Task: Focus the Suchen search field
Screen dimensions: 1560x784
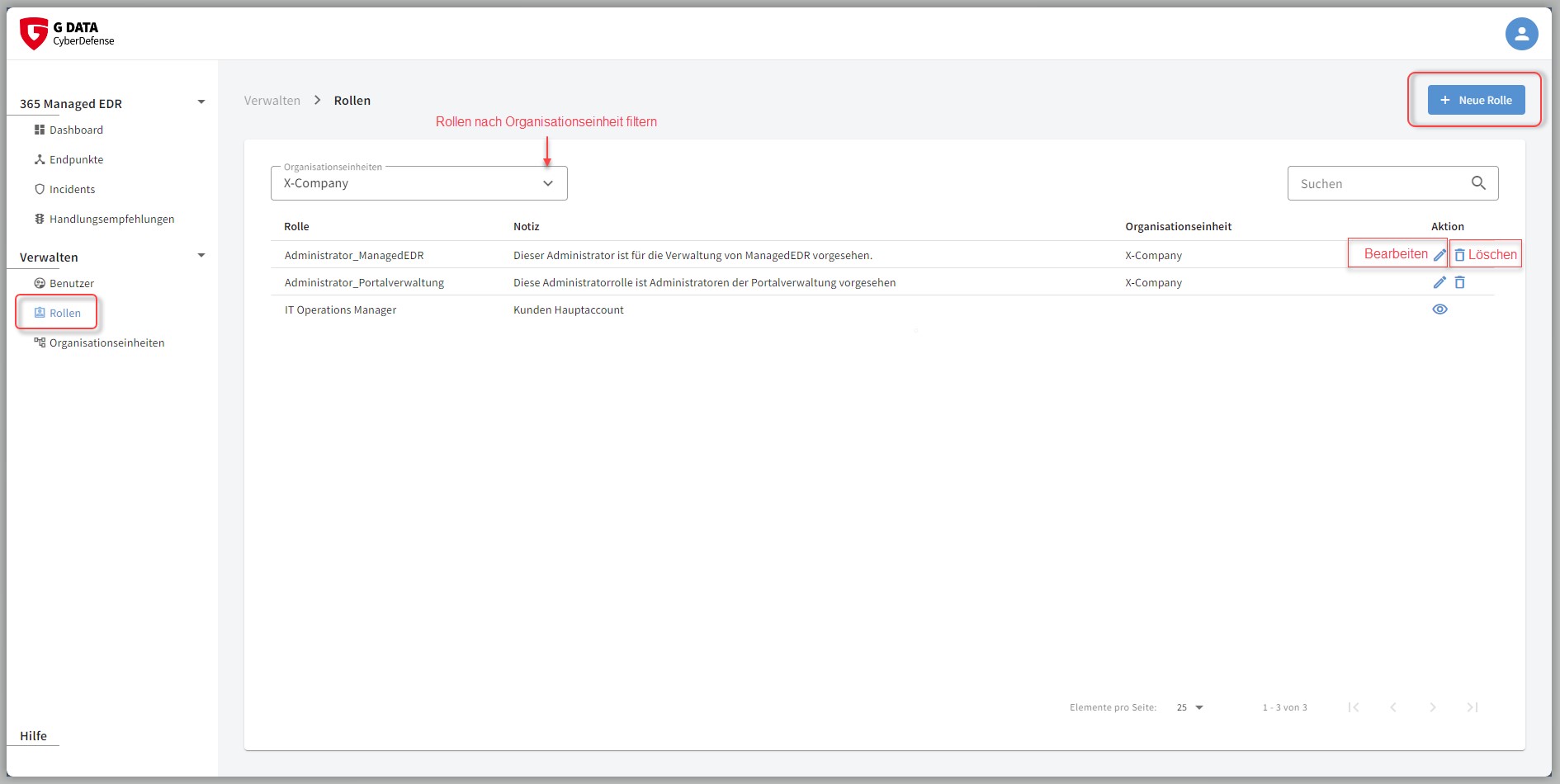Action: tap(1392, 183)
